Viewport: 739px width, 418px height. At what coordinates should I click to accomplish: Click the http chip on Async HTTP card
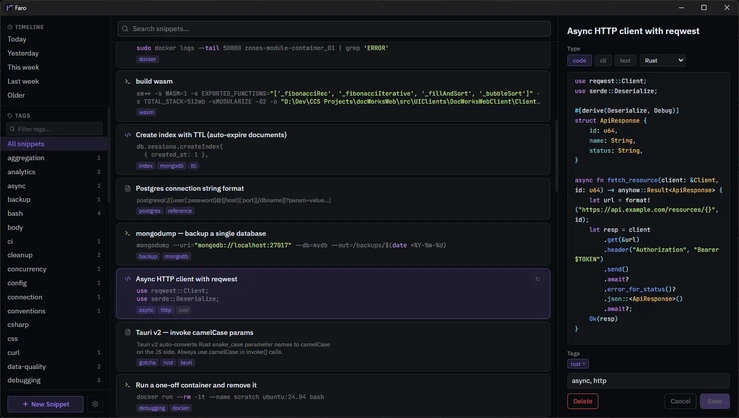[x=166, y=310]
